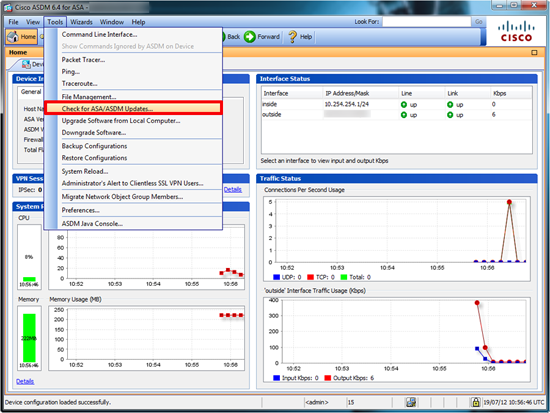The width and height of the screenshot is (550, 413).
Task: Click the red TCP legend swatch
Action: tap(310, 277)
